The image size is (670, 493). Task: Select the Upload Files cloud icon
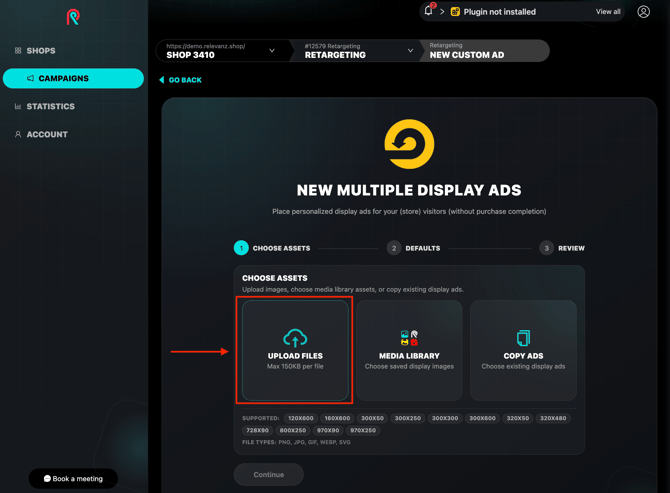(295, 337)
